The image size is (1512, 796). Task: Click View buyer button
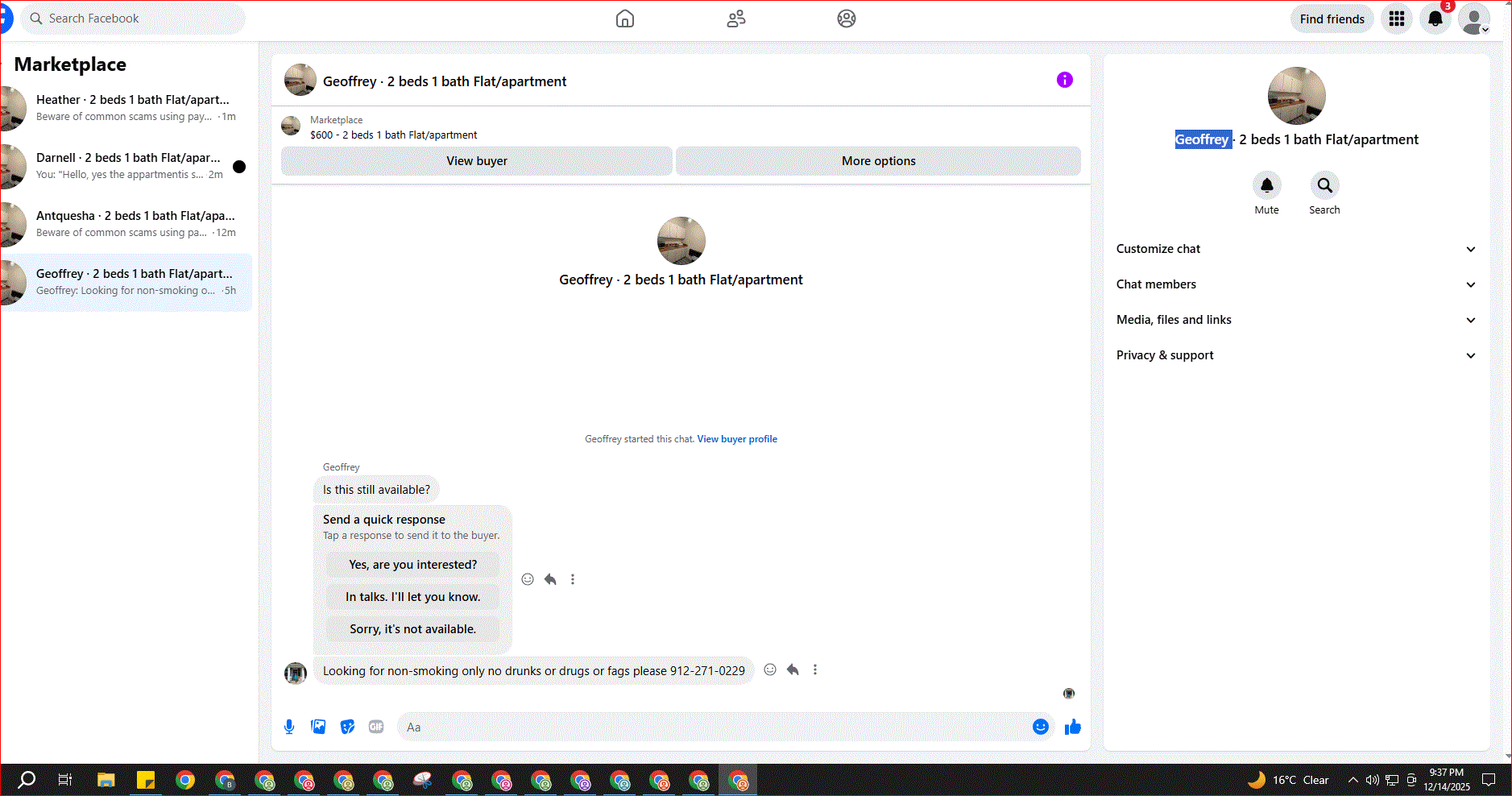(477, 161)
